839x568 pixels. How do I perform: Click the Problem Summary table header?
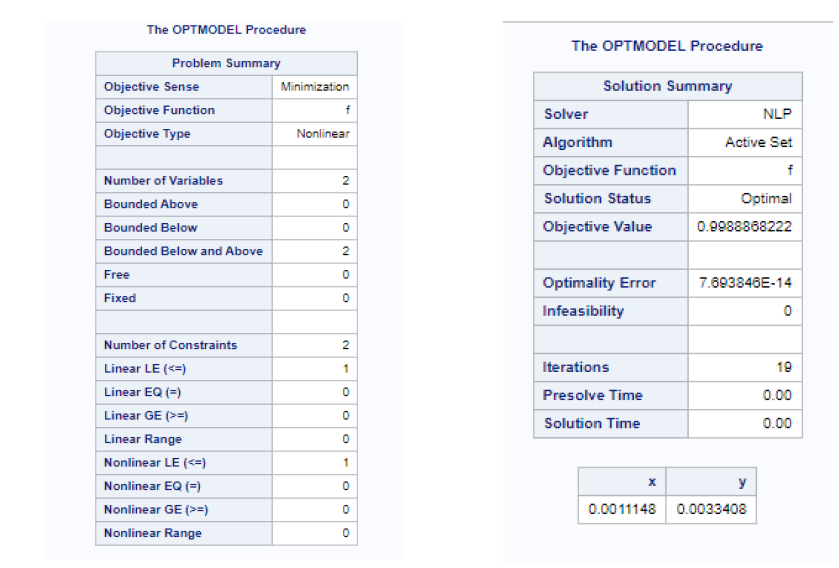point(226,63)
